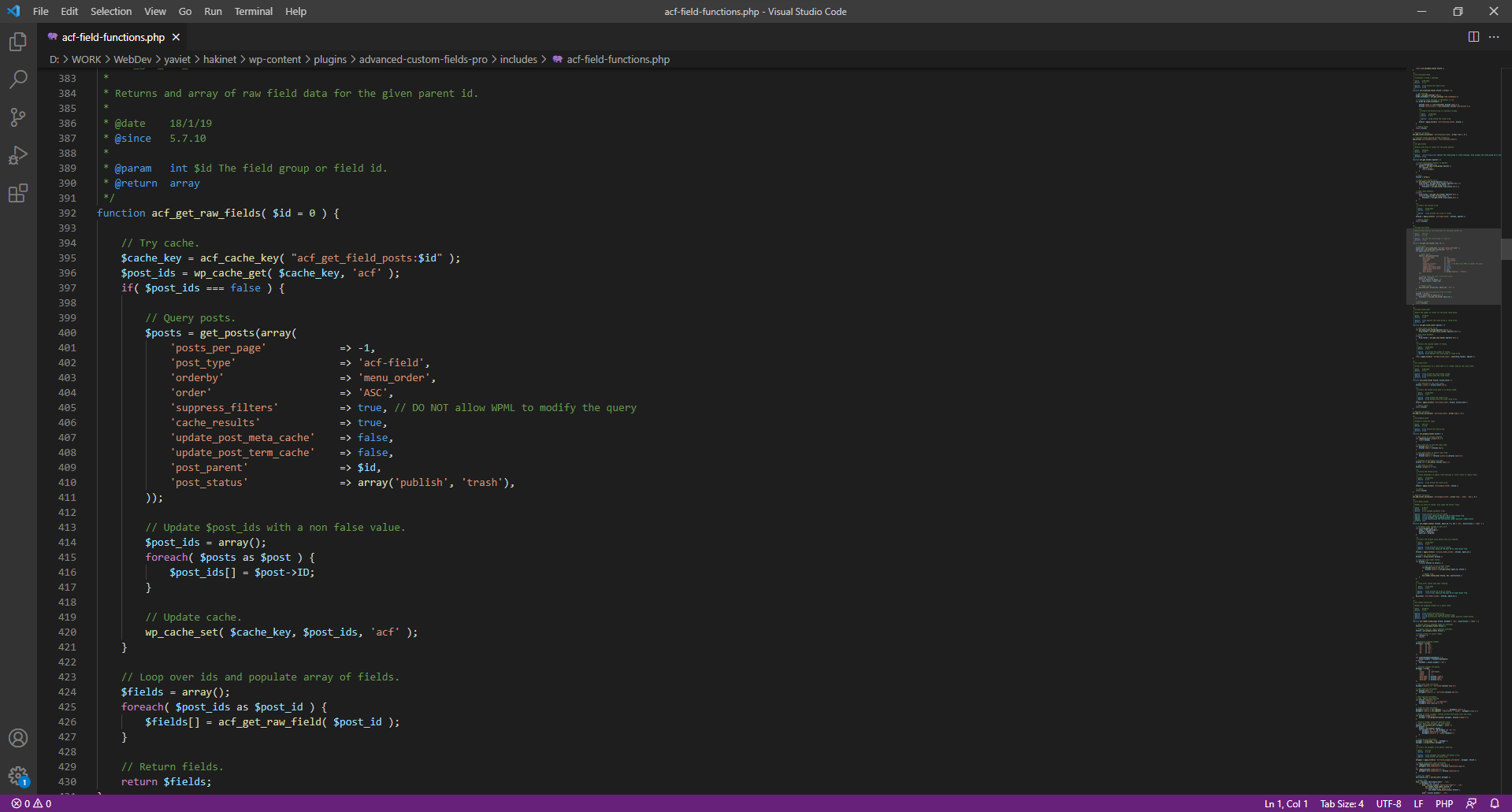This screenshot has height=812, width=1512.
Task: Open the Run and Debug view
Action: 18,155
